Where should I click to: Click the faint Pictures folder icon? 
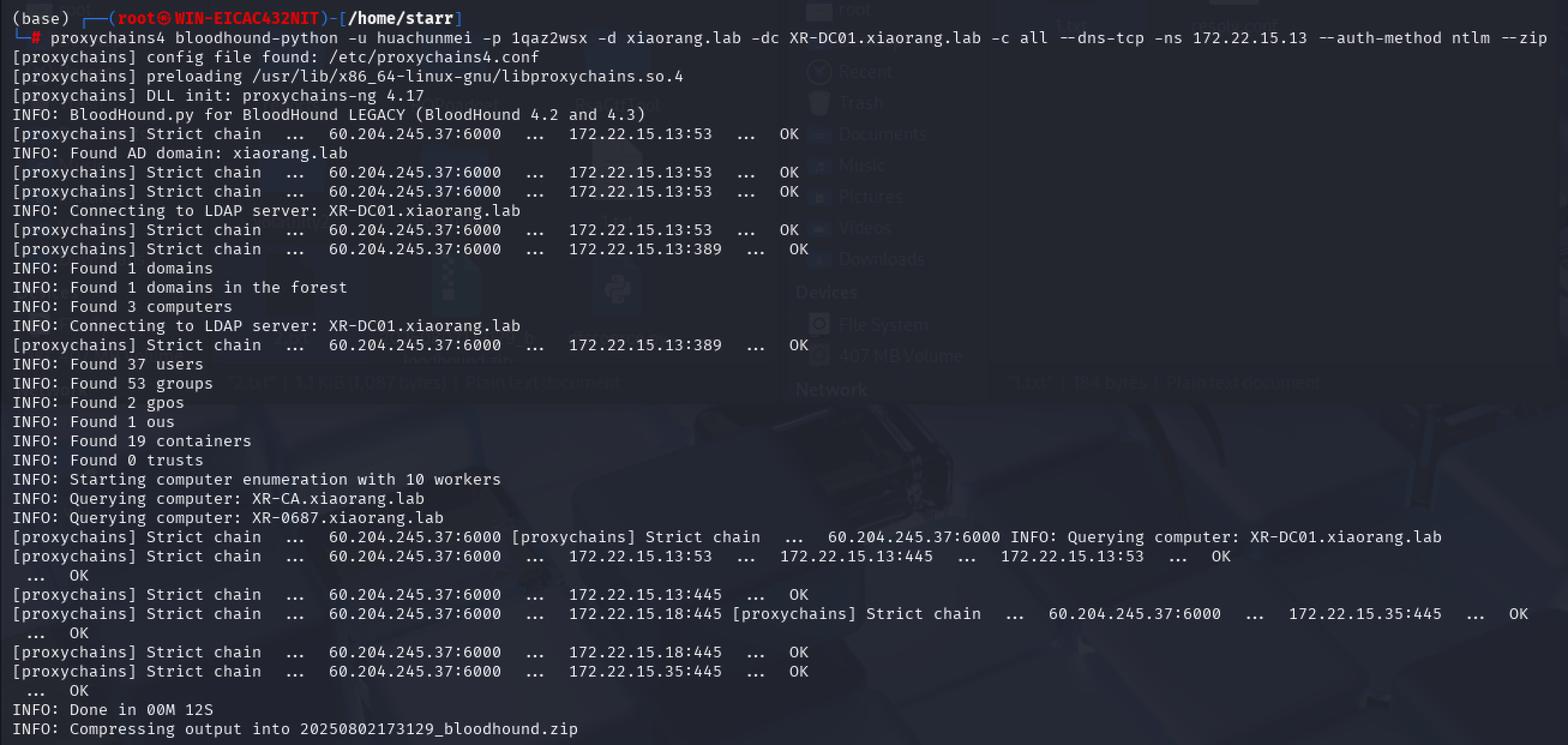(819, 197)
